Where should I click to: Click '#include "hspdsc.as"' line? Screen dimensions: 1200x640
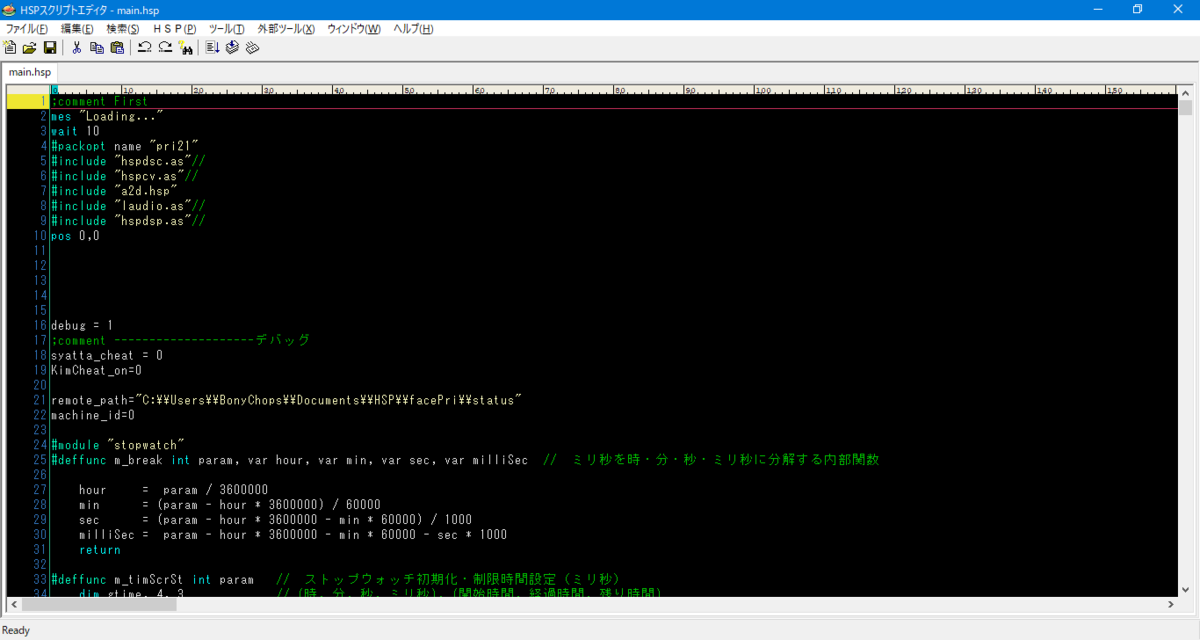coord(129,161)
